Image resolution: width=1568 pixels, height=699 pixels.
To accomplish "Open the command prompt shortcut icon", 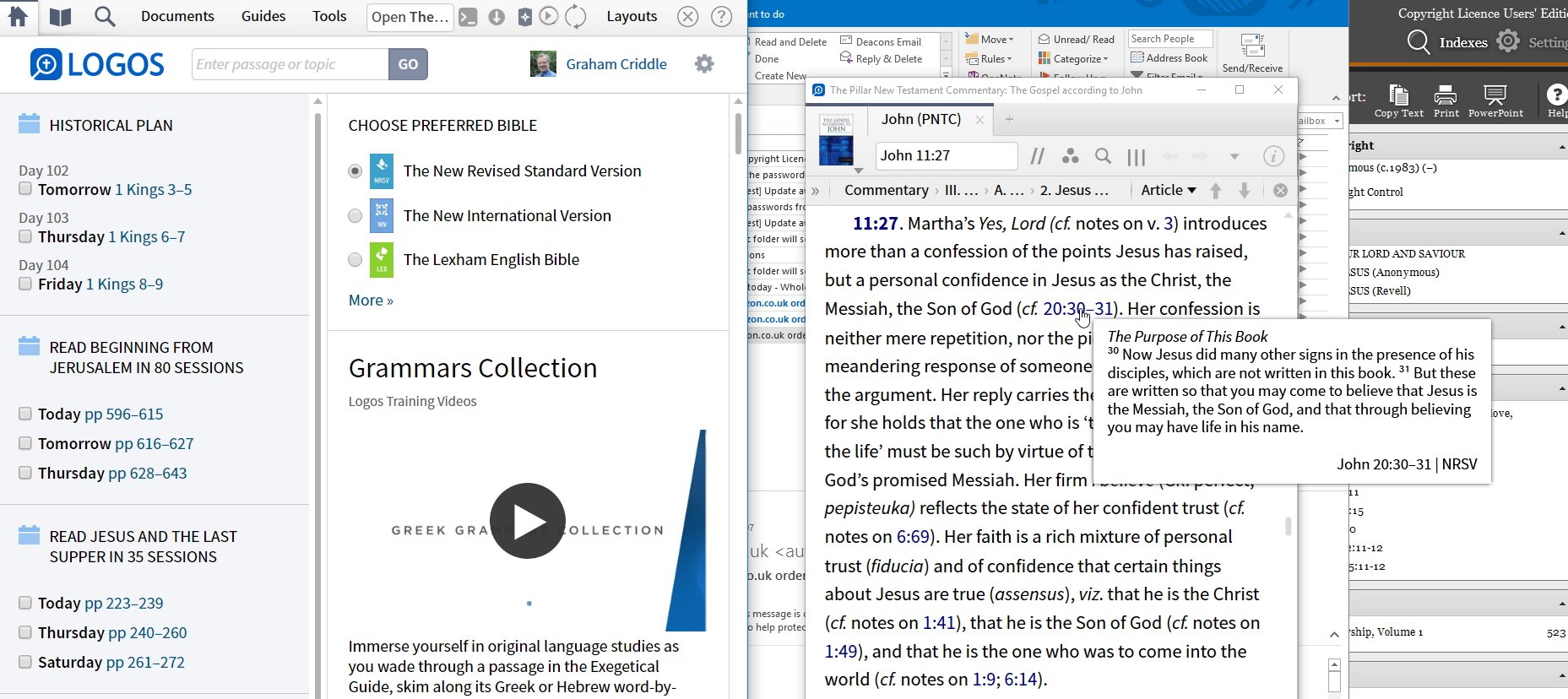I will pyautogui.click(x=468, y=17).
